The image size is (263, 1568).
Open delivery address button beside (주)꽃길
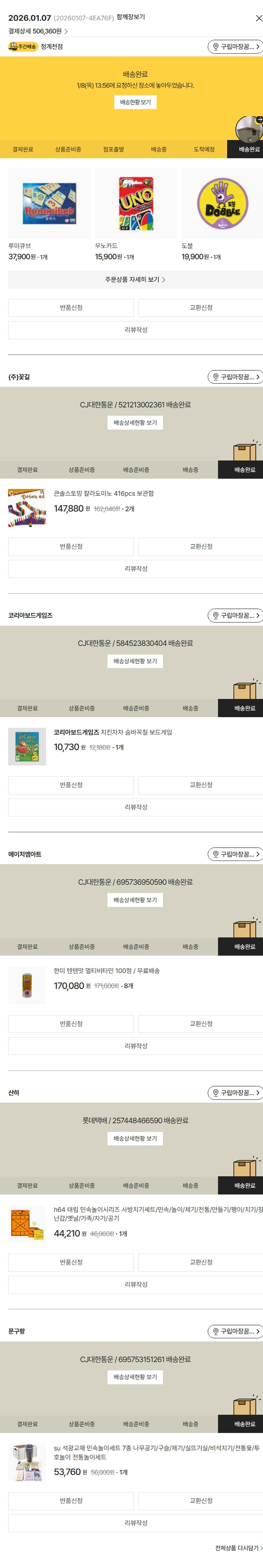pos(236,377)
